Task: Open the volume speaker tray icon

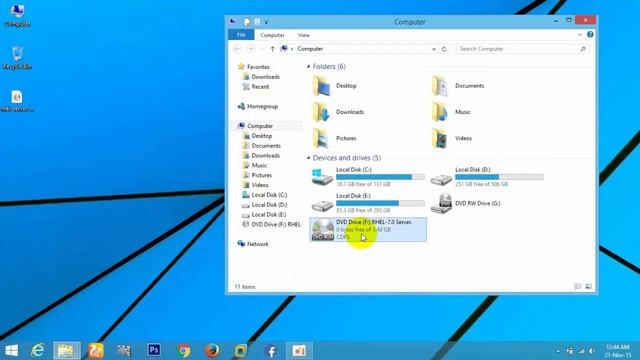Action: [x=591, y=351]
